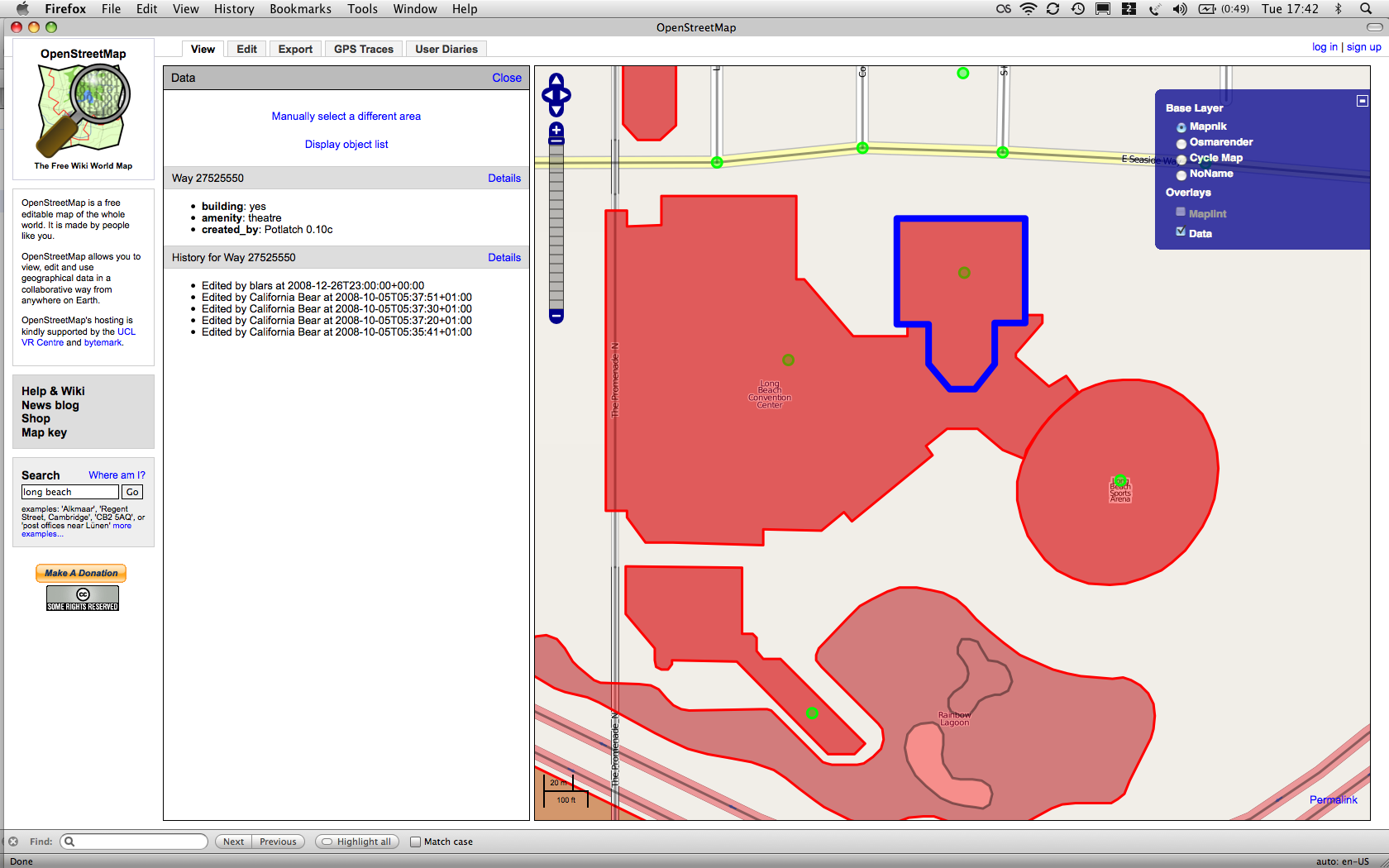Viewport: 1389px width, 868px height.
Task: Click the zoom level slider bar
Action: [556, 223]
